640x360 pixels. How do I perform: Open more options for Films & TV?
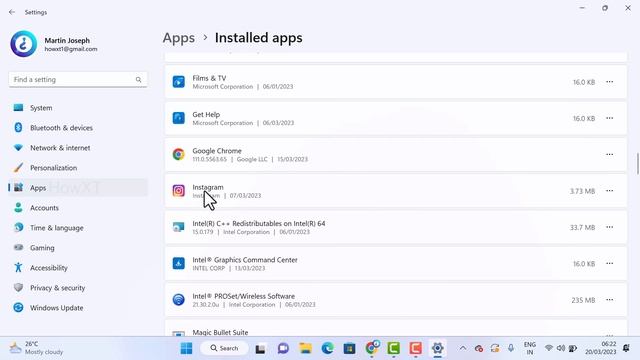pyautogui.click(x=609, y=82)
